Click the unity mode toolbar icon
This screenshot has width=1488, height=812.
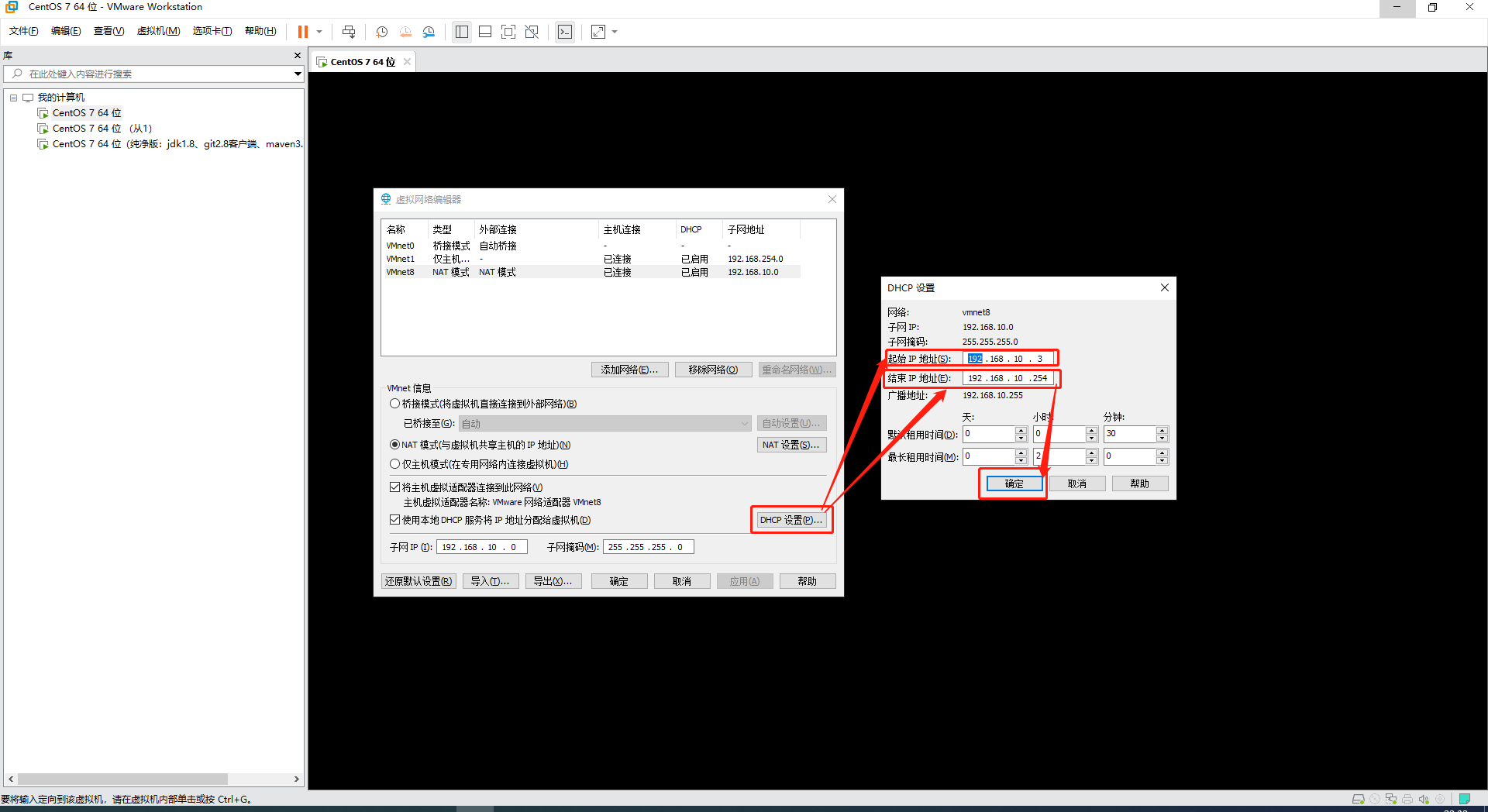[x=532, y=32]
